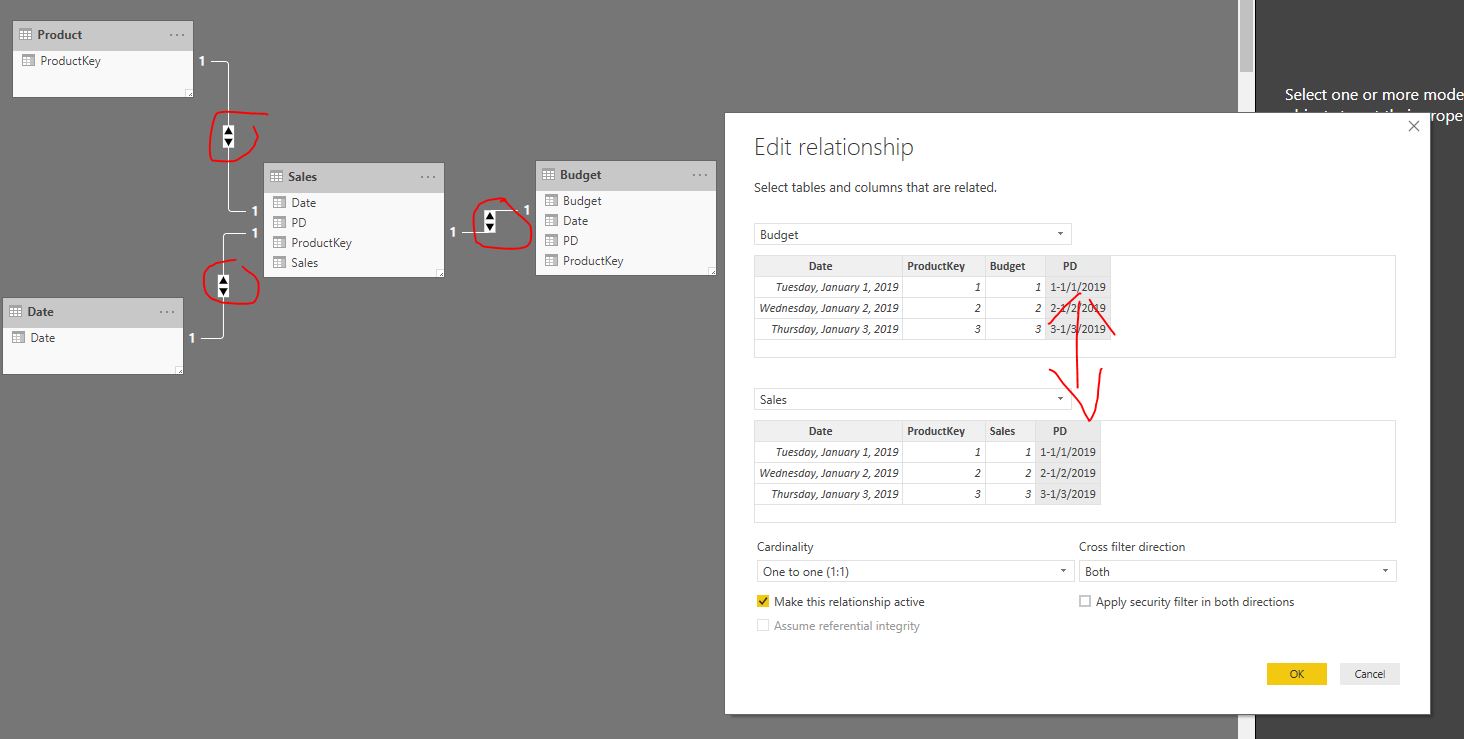1464x739 pixels.
Task: Open the Budget table's more options menu
Action: [x=700, y=175]
